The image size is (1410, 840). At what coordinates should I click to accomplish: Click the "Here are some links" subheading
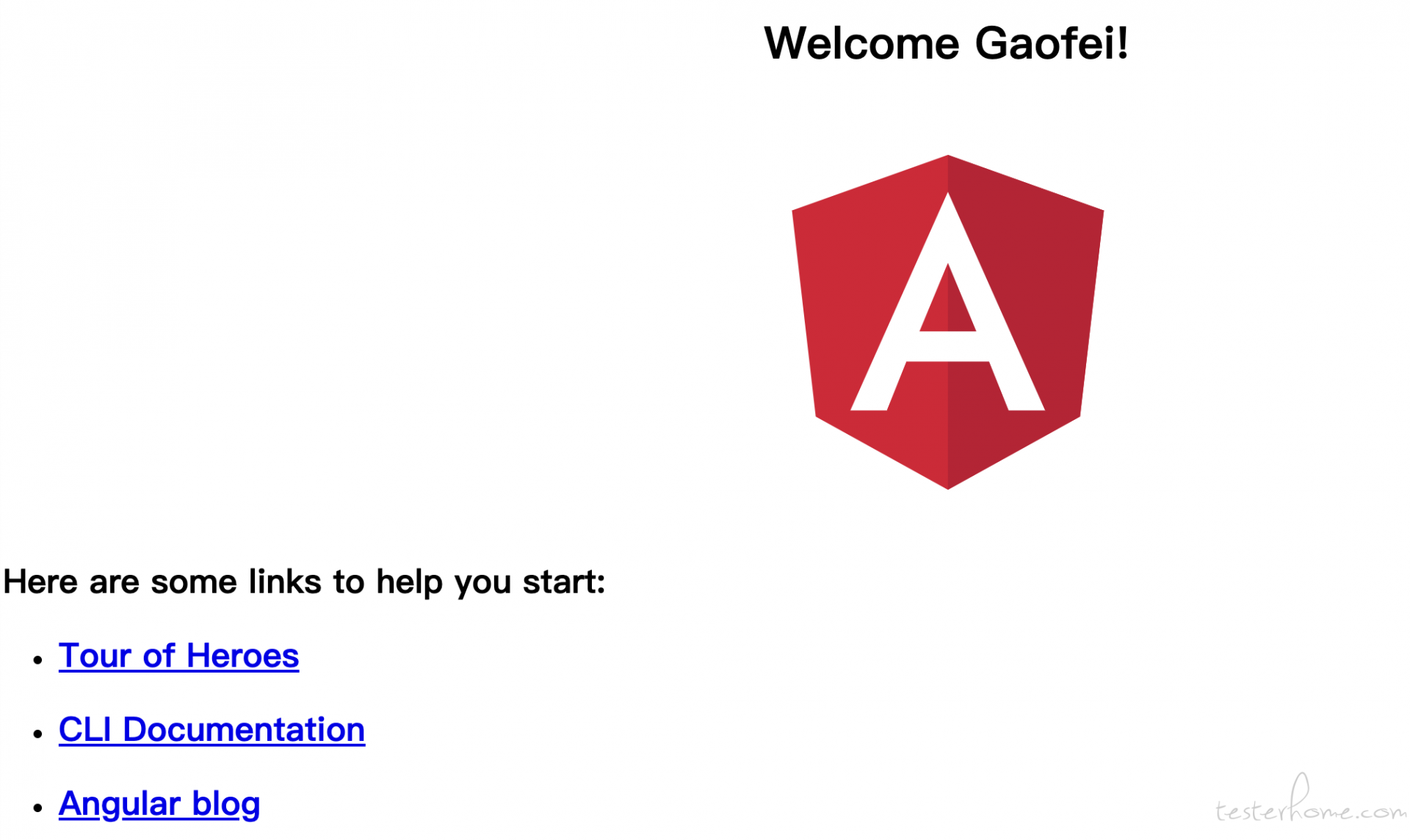click(x=304, y=582)
